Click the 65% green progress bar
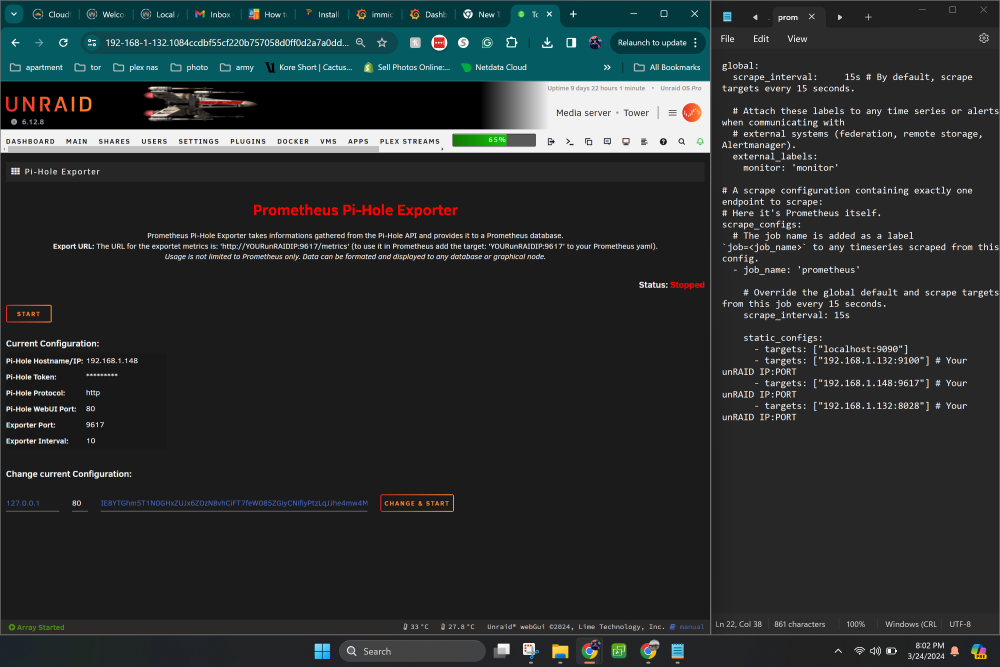The width and height of the screenshot is (1000, 667). click(494, 140)
